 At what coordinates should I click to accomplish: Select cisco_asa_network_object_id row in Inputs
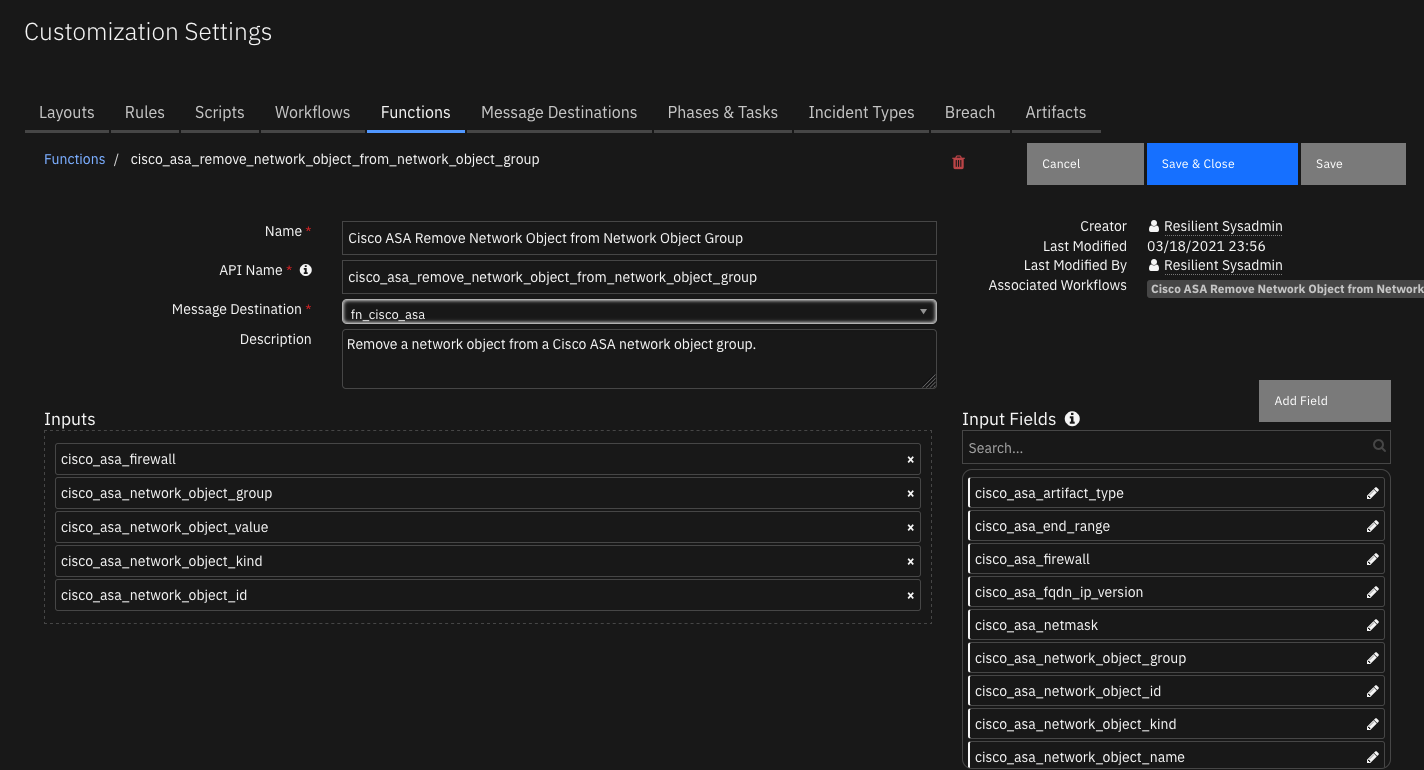[488, 596]
